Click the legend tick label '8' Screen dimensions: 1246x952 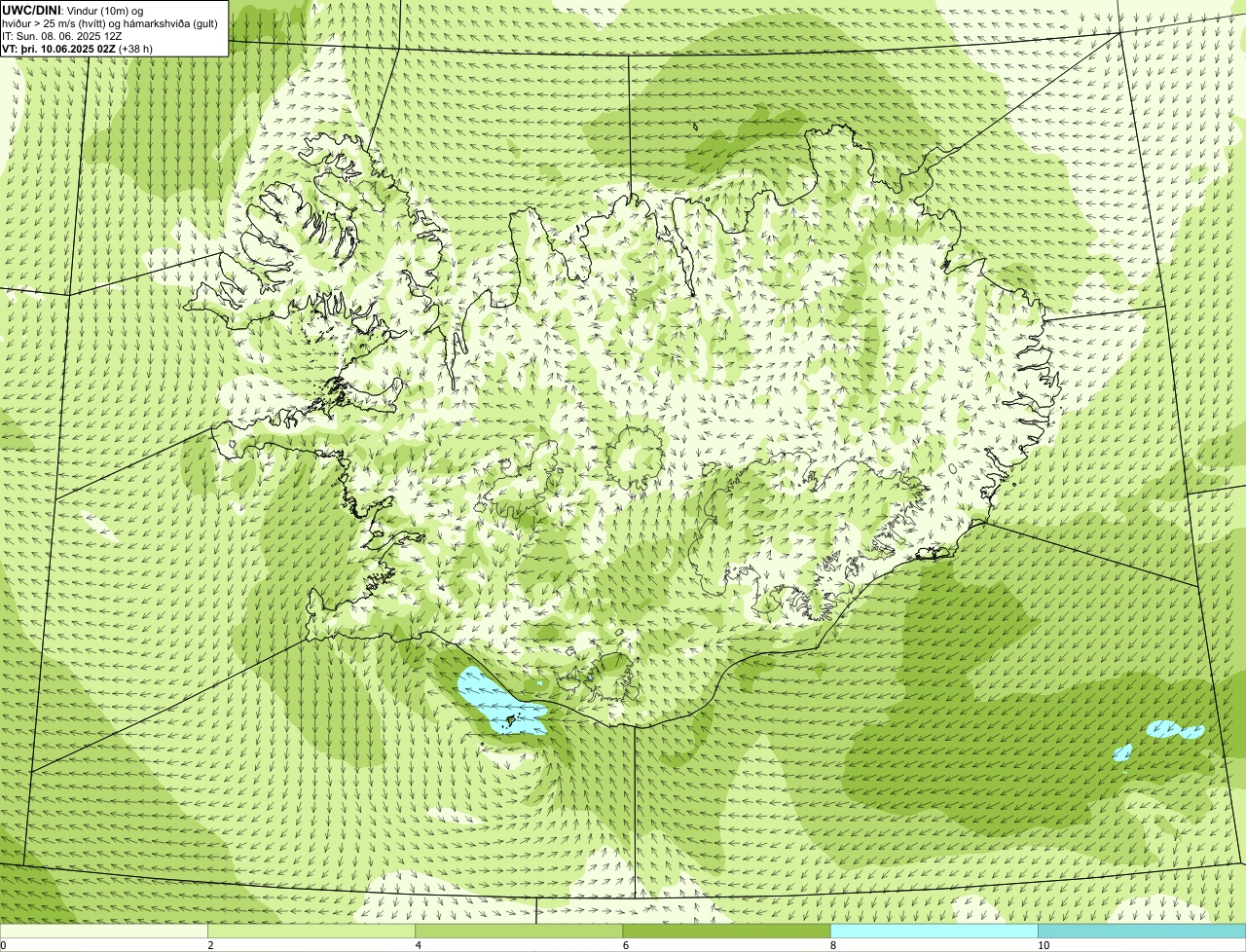(833, 945)
